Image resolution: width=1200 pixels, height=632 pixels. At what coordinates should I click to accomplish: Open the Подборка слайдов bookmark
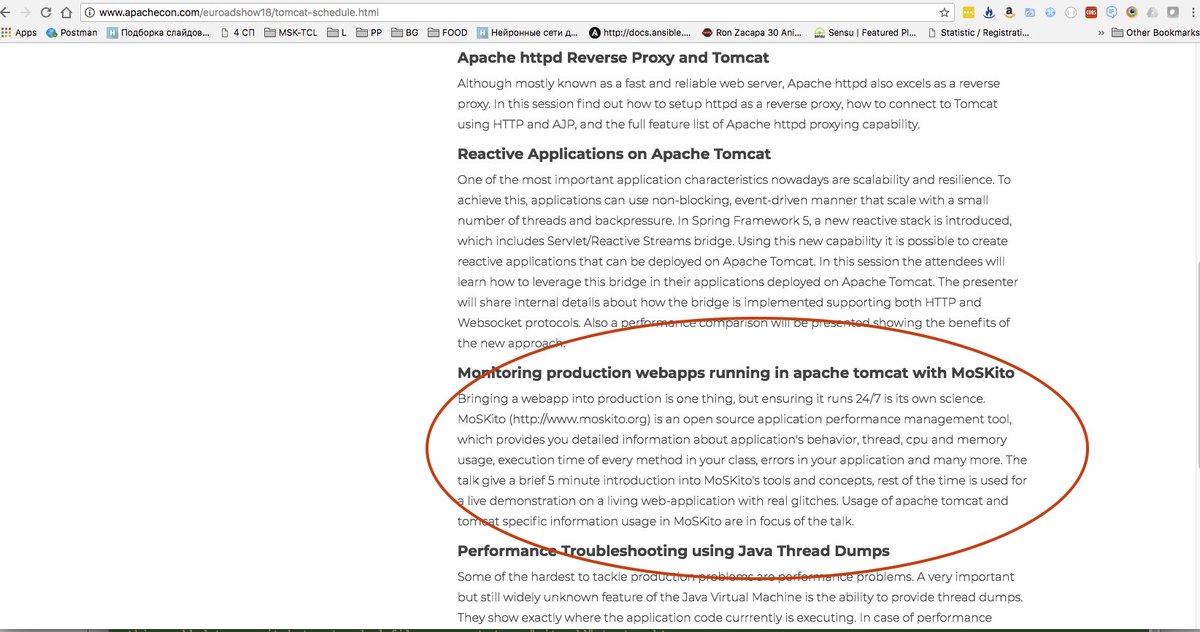coord(158,32)
